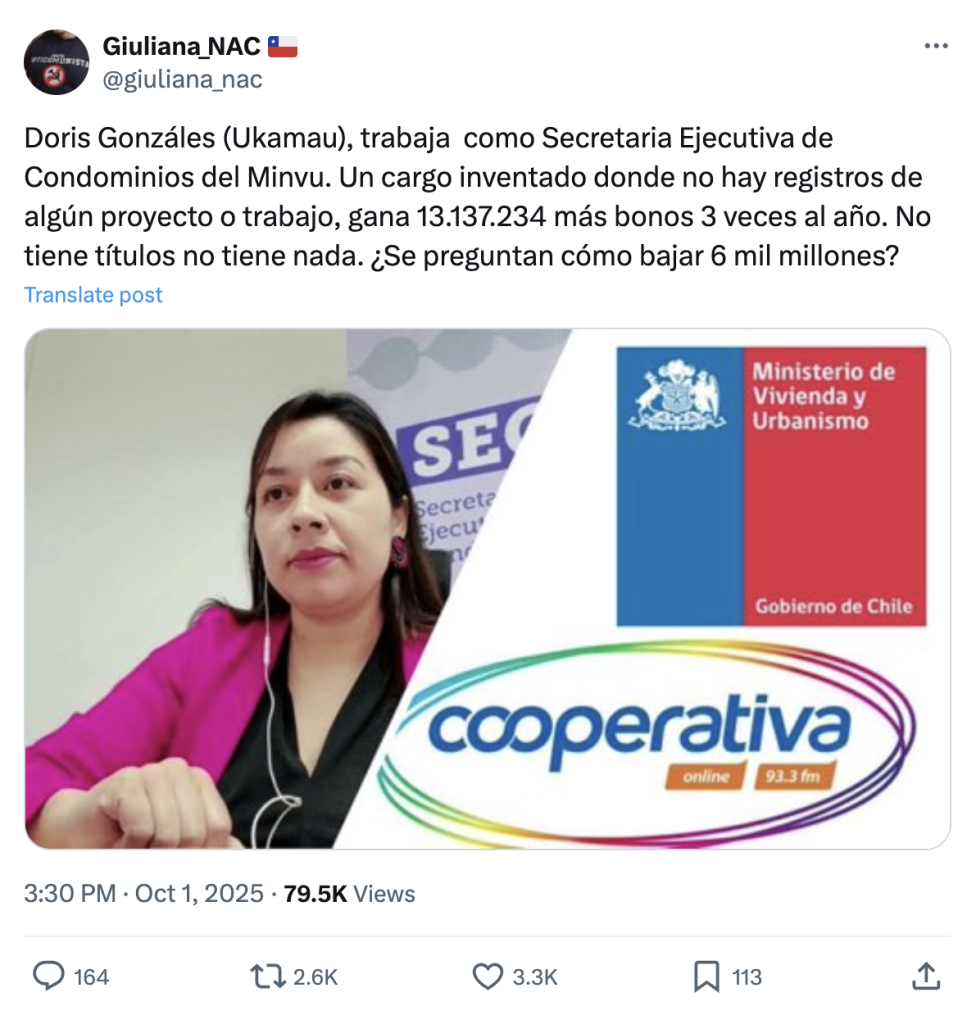Screen dimensions: 967x1024
Task: Click the Translate post link
Action: coord(93,295)
